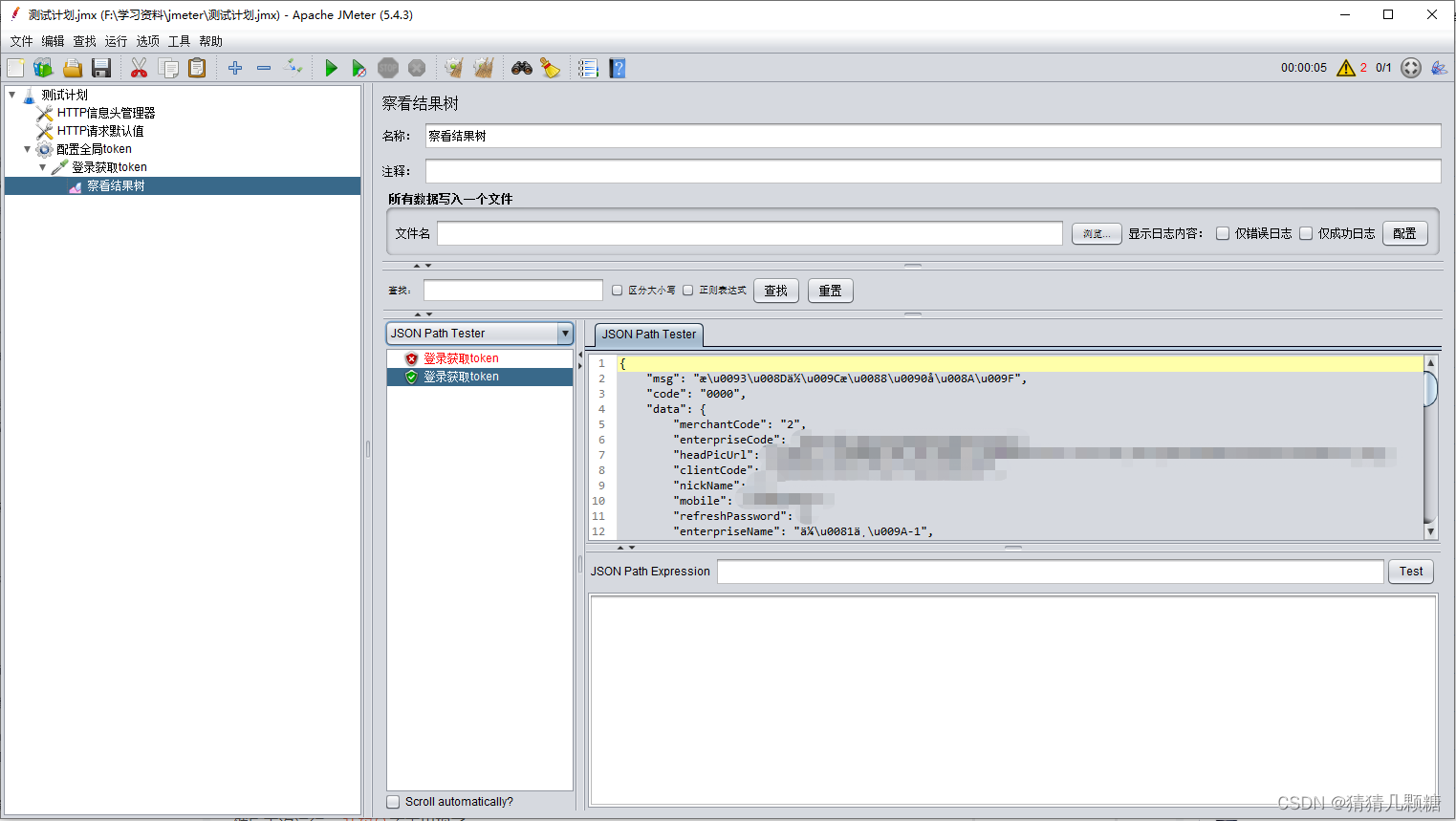Click the New test plan icon

click(15, 68)
